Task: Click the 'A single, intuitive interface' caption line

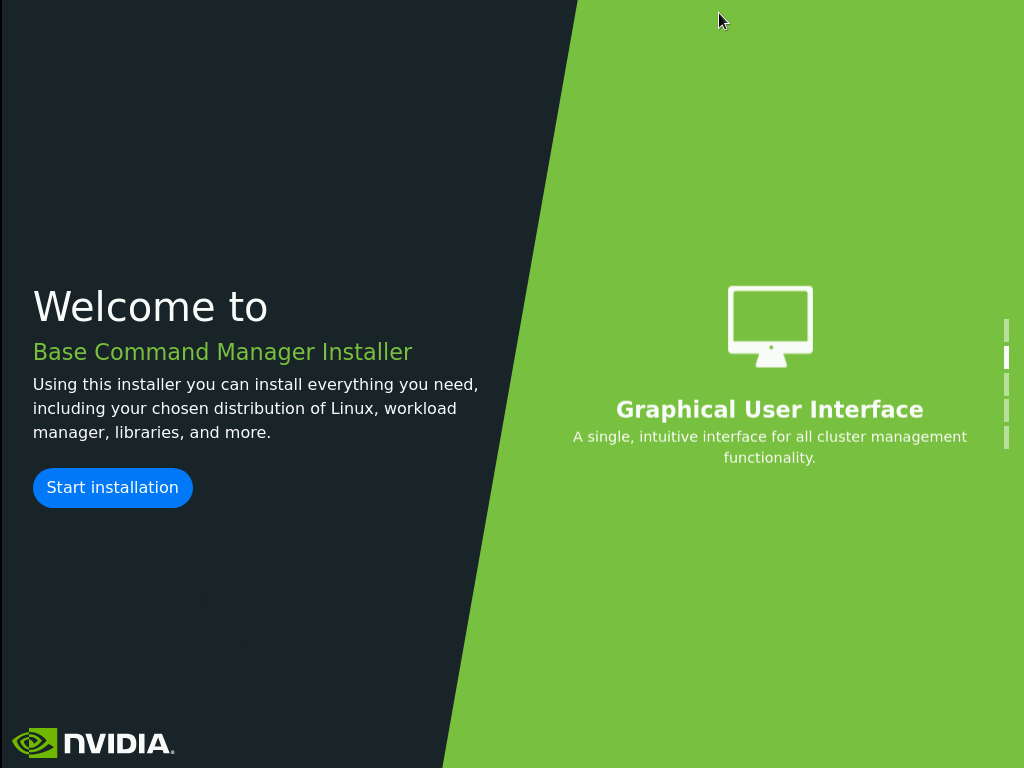Action: point(769,437)
